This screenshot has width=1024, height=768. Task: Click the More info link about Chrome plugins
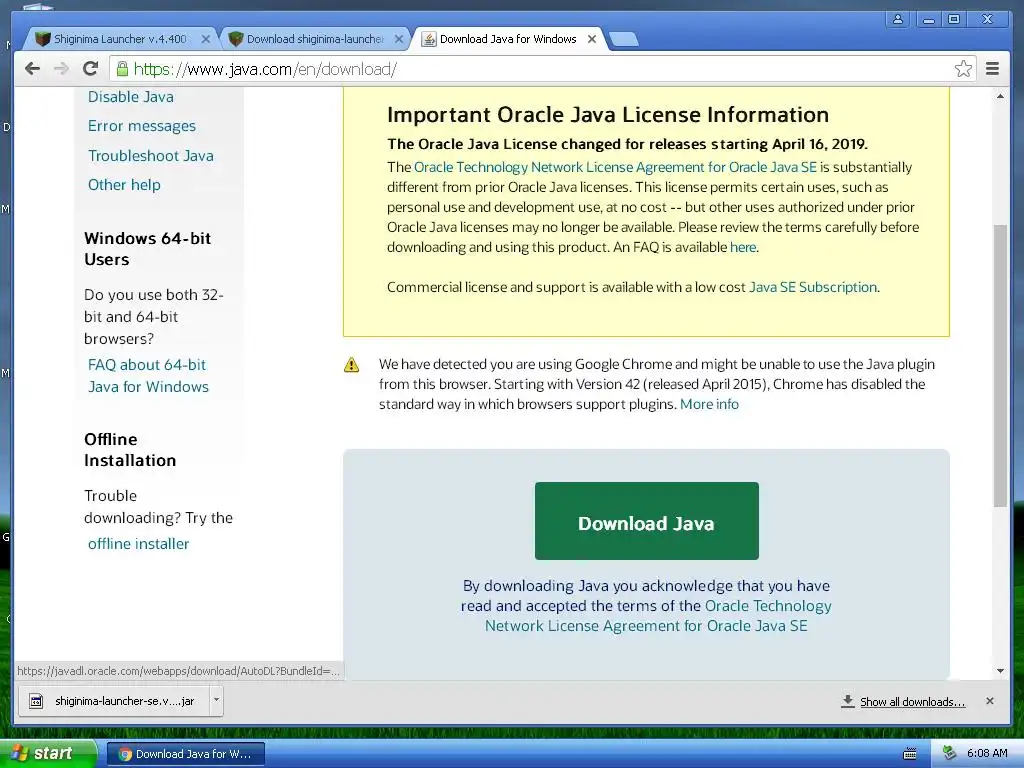tap(709, 404)
